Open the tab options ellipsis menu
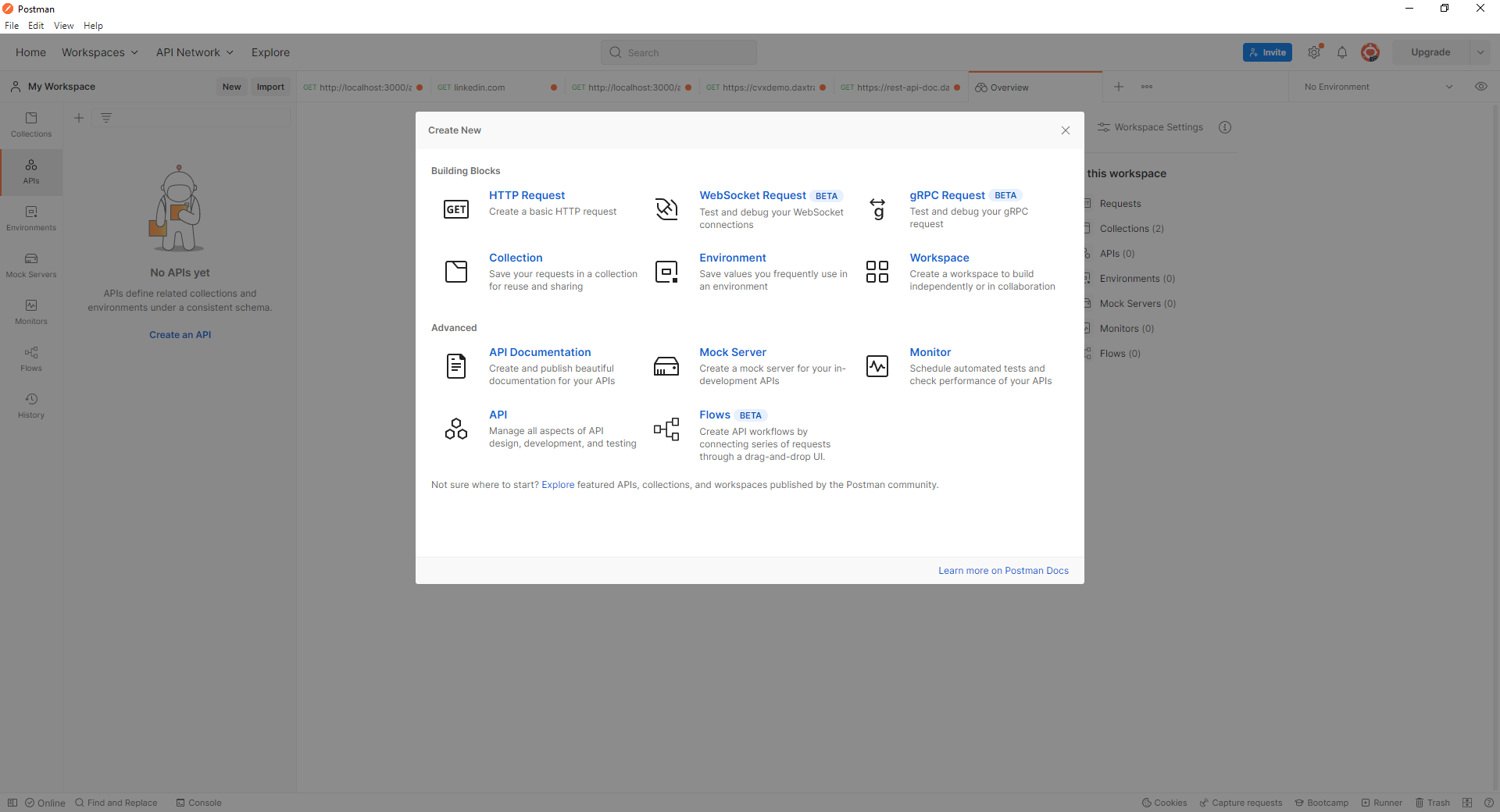The image size is (1500, 812). (1147, 87)
